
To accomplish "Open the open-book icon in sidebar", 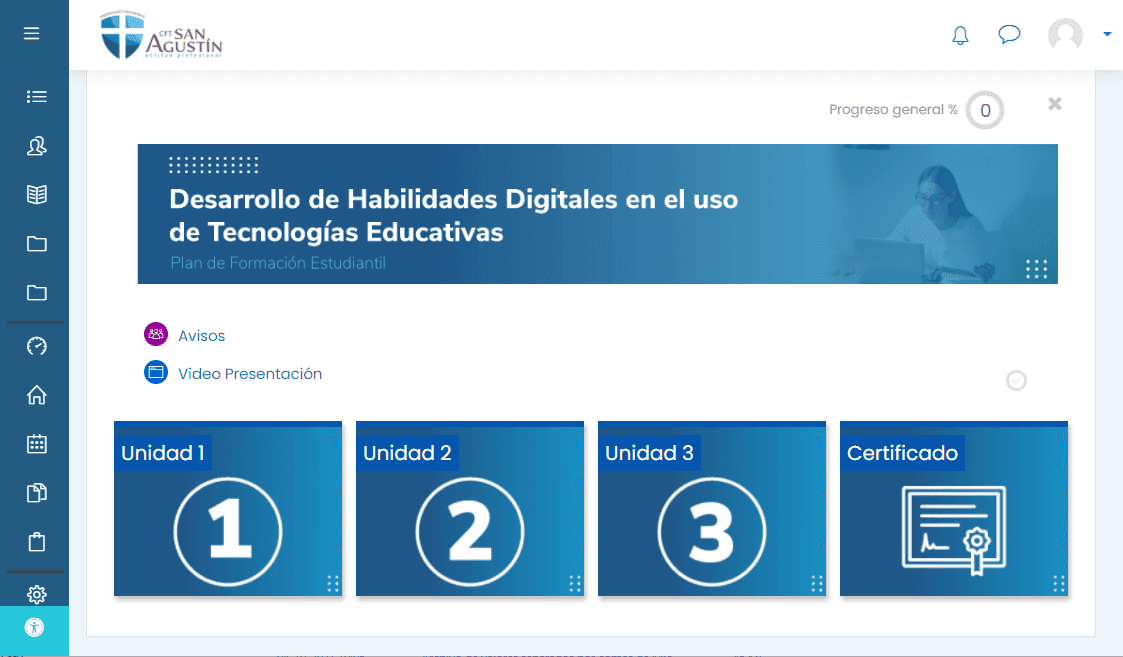I will 37,195.
